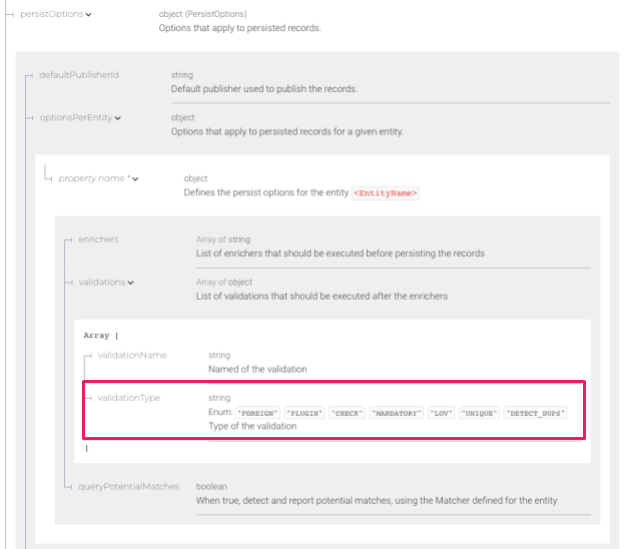Click the red <EntityName> code tag
Screen dimensions: 624x549
coord(386,193)
